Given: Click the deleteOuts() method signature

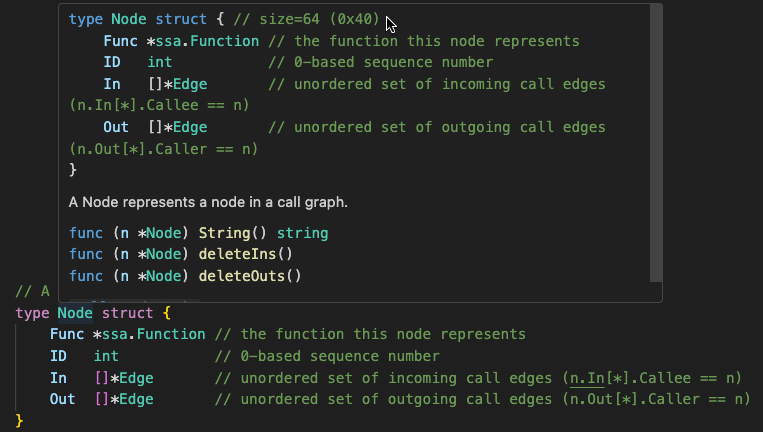Looking at the screenshot, I should point(249,276).
